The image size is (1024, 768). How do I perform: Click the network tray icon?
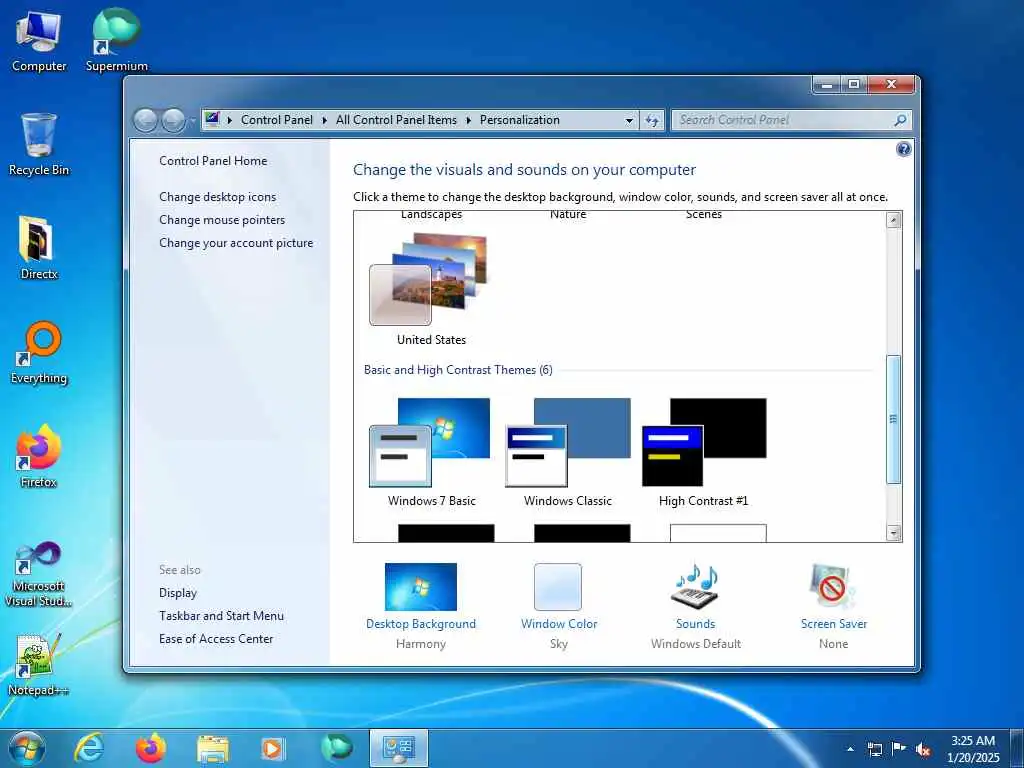[874, 749]
